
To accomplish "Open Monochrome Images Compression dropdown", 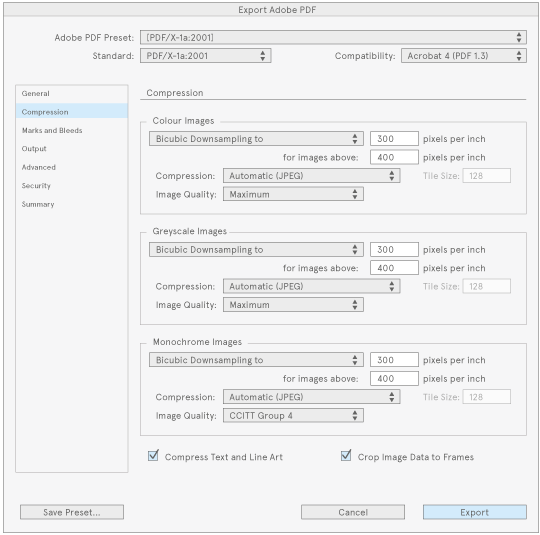I will (x=311, y=397).
